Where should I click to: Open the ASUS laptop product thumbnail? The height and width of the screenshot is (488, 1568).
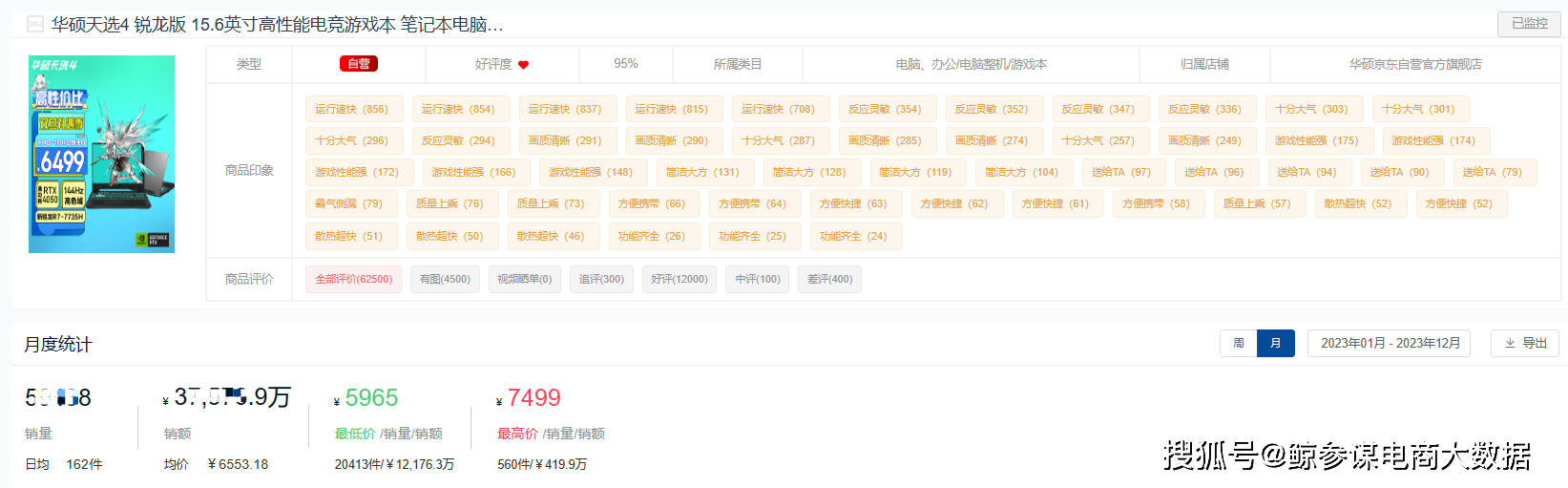(101, 154)
